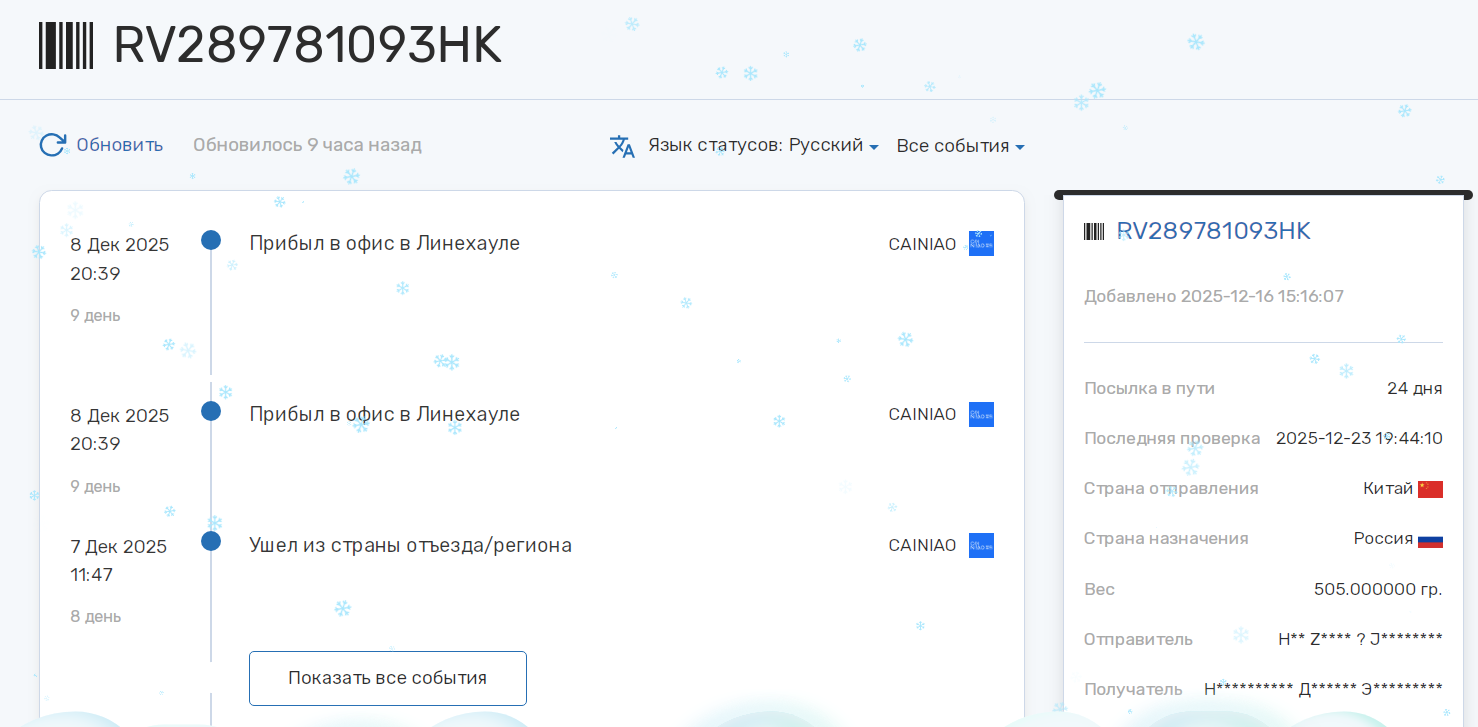Click the Russia flag icon
Image resolution: width=1478 pixels, height=727 pixels.
(1430, 539)
